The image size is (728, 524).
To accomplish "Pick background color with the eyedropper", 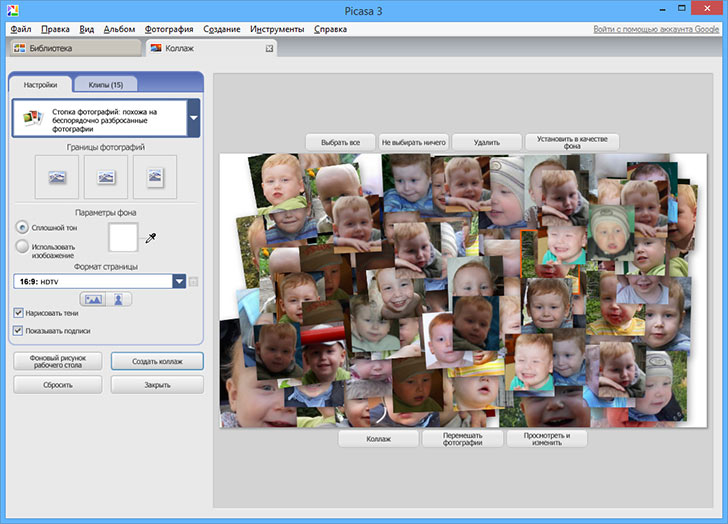I will pos(150,238).
